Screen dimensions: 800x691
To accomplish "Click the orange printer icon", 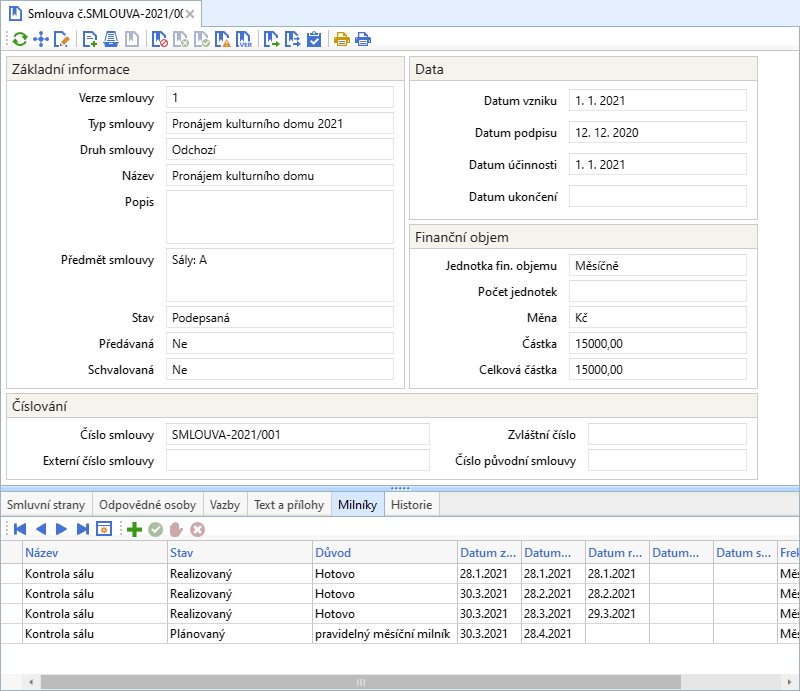I will click(x=342, y=40).
